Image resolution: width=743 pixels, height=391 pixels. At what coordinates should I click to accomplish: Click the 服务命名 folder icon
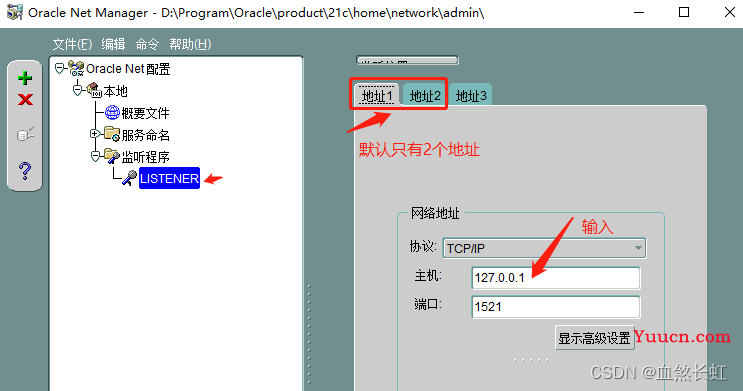(112, 134)
